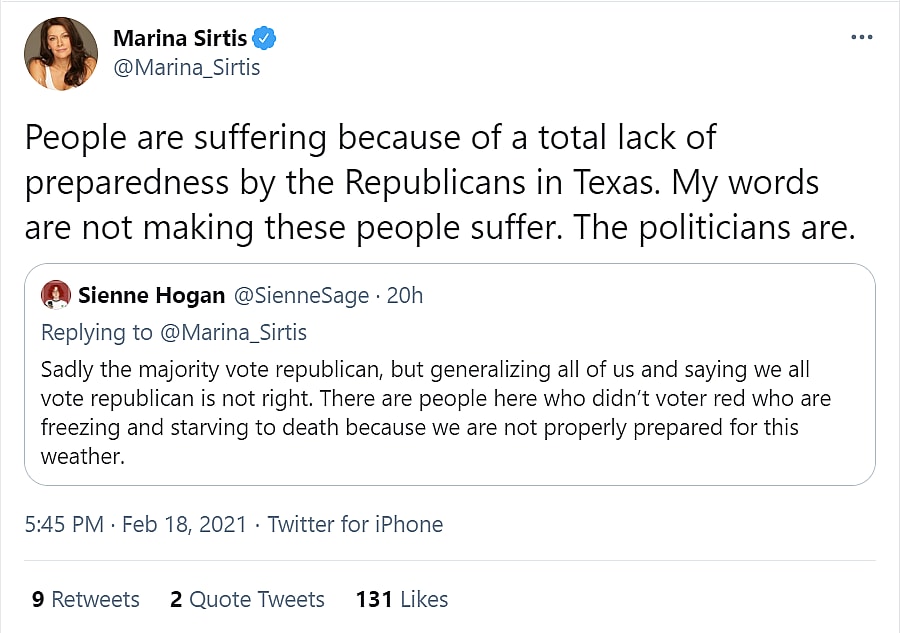View the 2 Quote Tweets

click(x=247, y=599)
